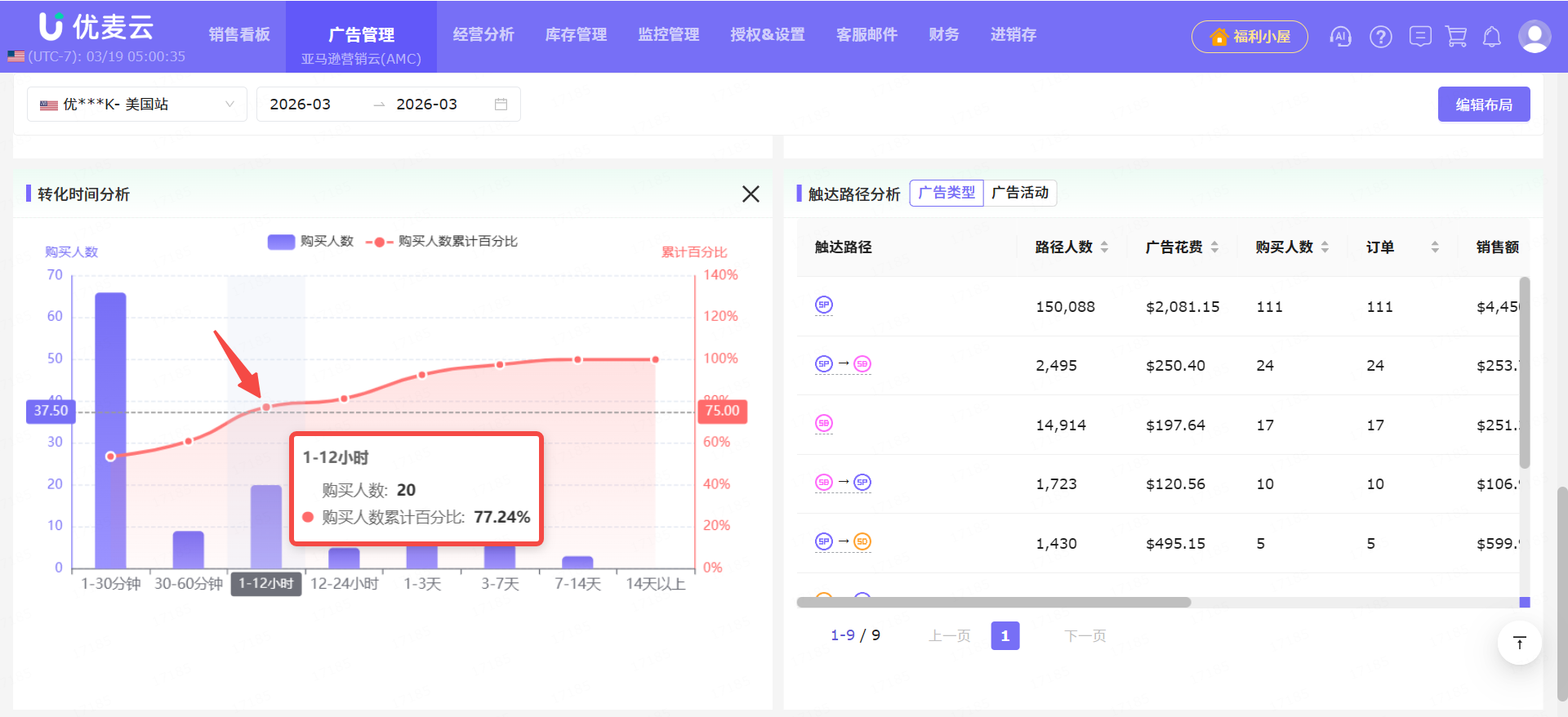1568x717 pixels.
Task: Click the 1-30分钟 bar in chart
Action: 110,430
